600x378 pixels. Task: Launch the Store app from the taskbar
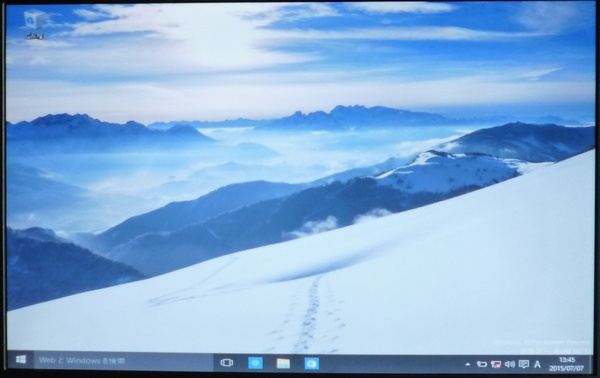click(311, 363)
